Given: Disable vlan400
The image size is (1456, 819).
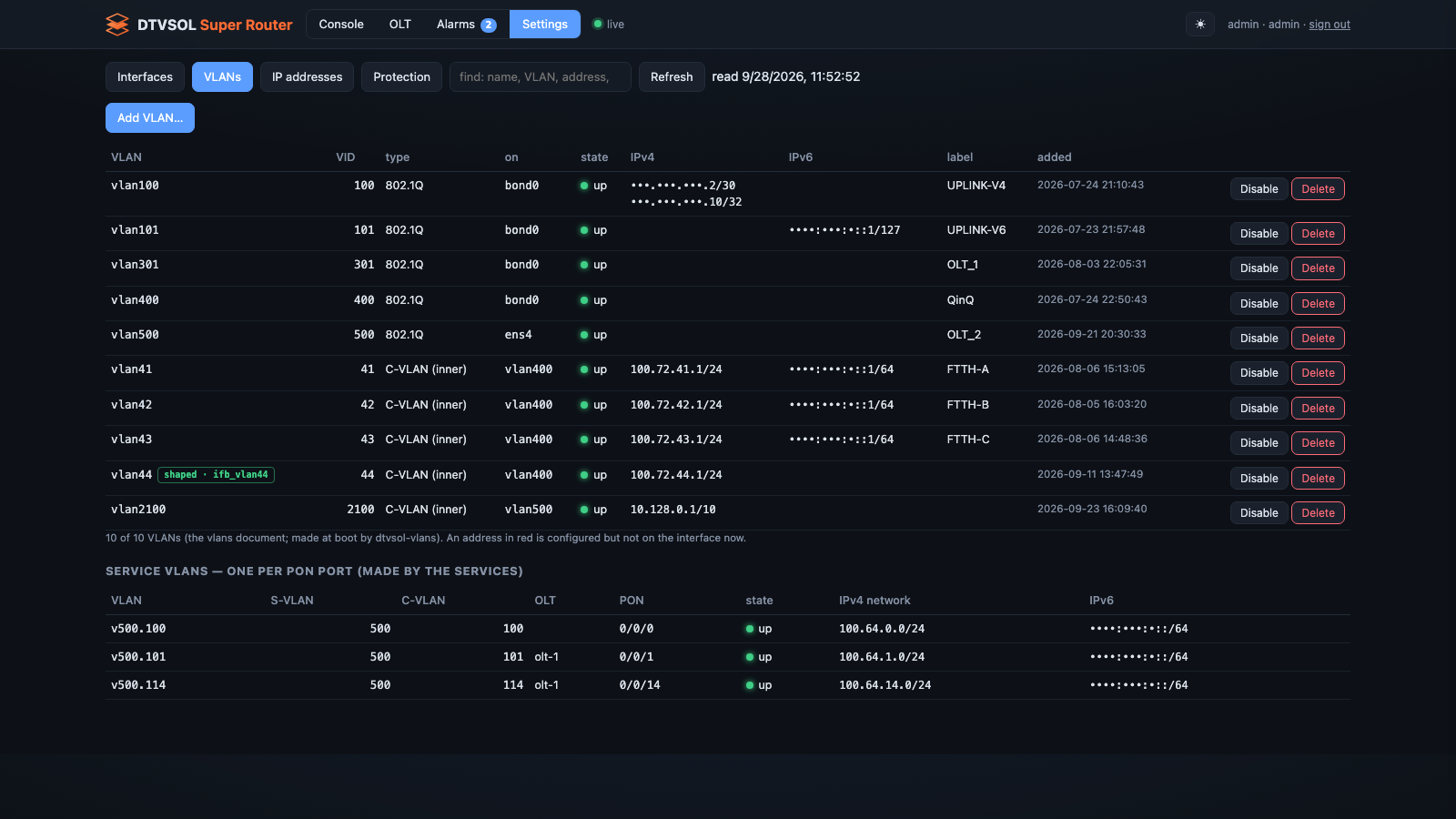Looking at the screenshot, I should pos(1259,304).
